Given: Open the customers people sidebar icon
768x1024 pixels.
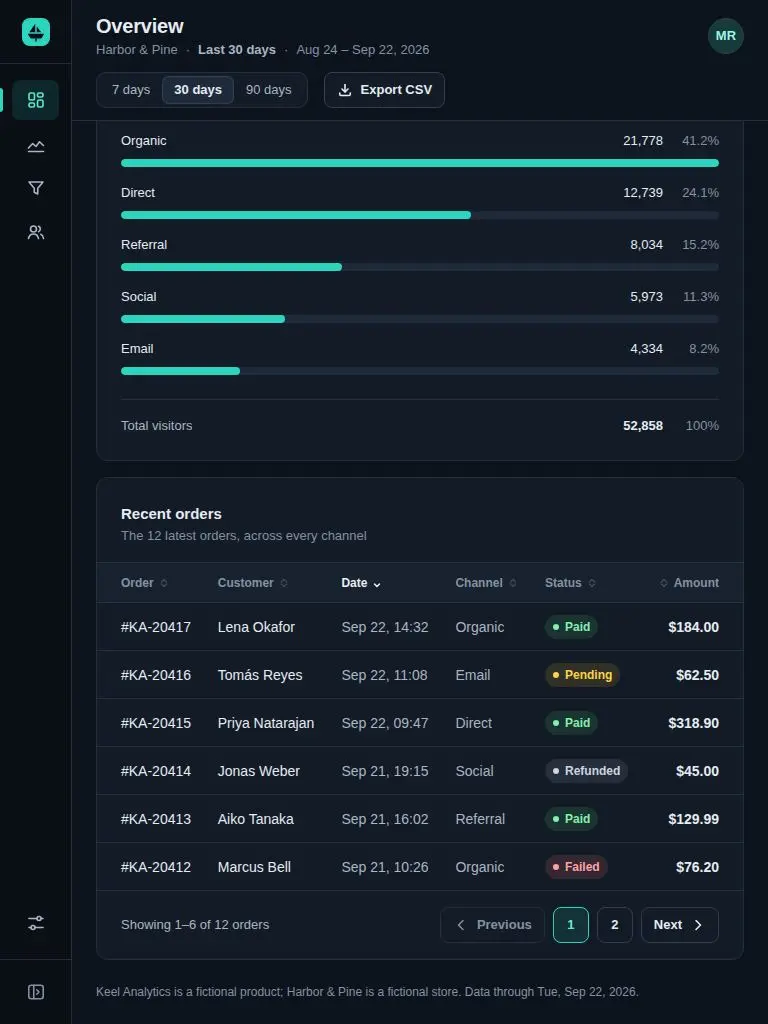Looking at the screenshot, I should point(35,232).
